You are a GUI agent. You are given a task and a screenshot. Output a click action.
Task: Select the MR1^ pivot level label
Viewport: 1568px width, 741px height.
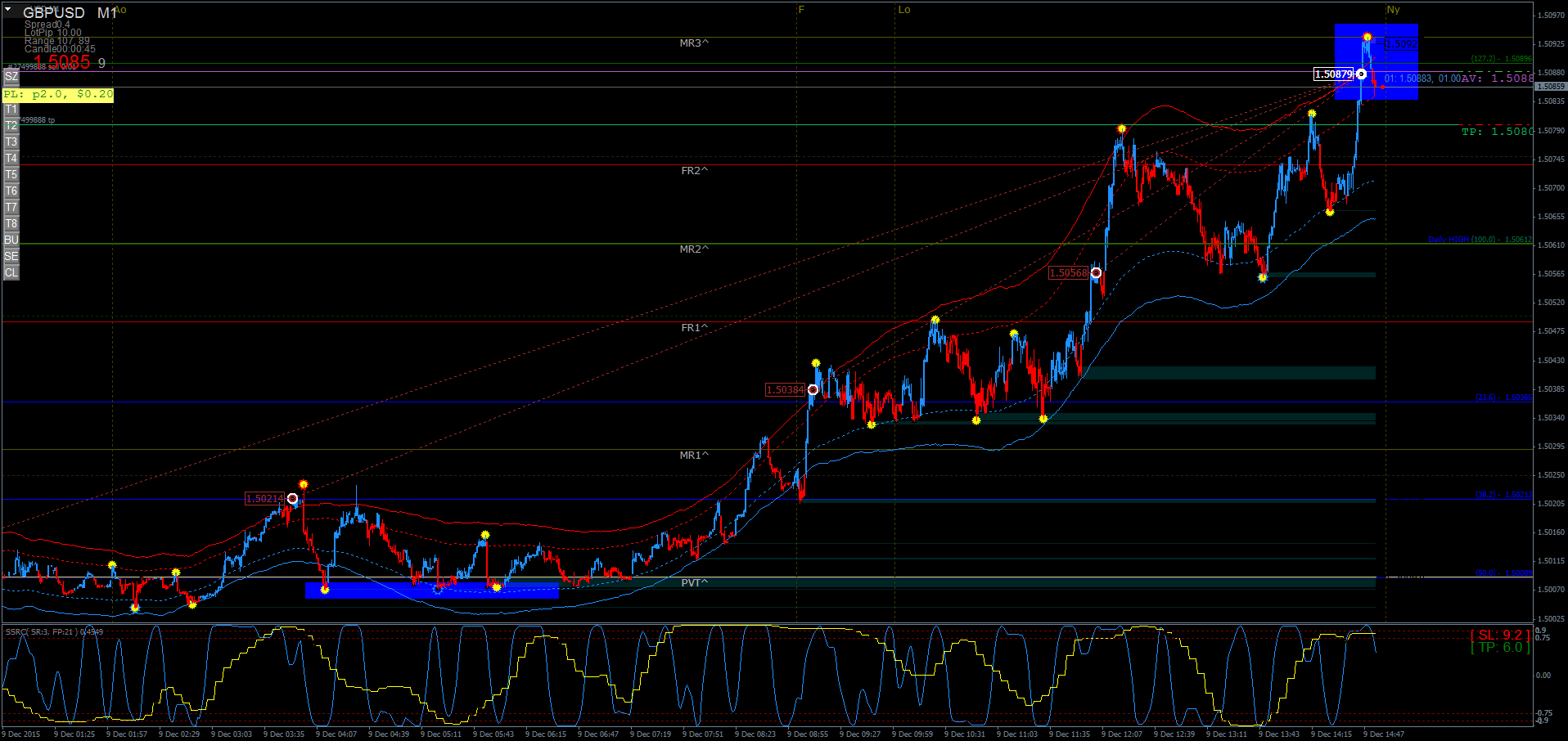(694, 456)
